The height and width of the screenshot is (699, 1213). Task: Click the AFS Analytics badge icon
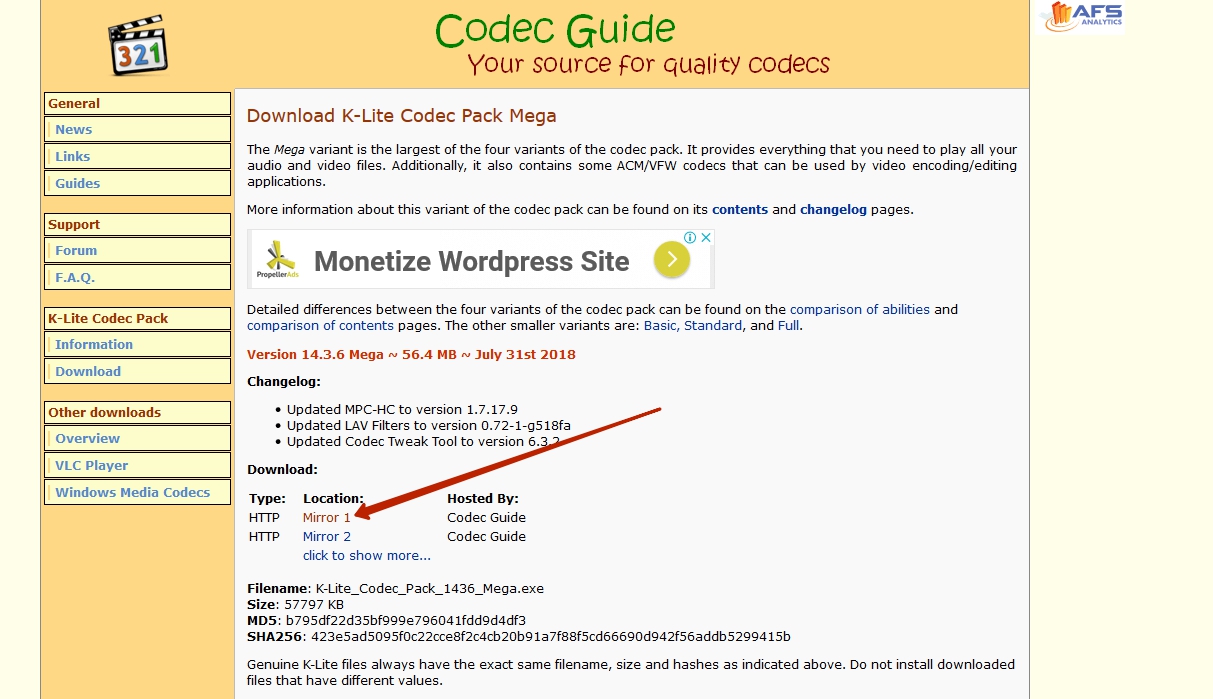pos(1082,17)
